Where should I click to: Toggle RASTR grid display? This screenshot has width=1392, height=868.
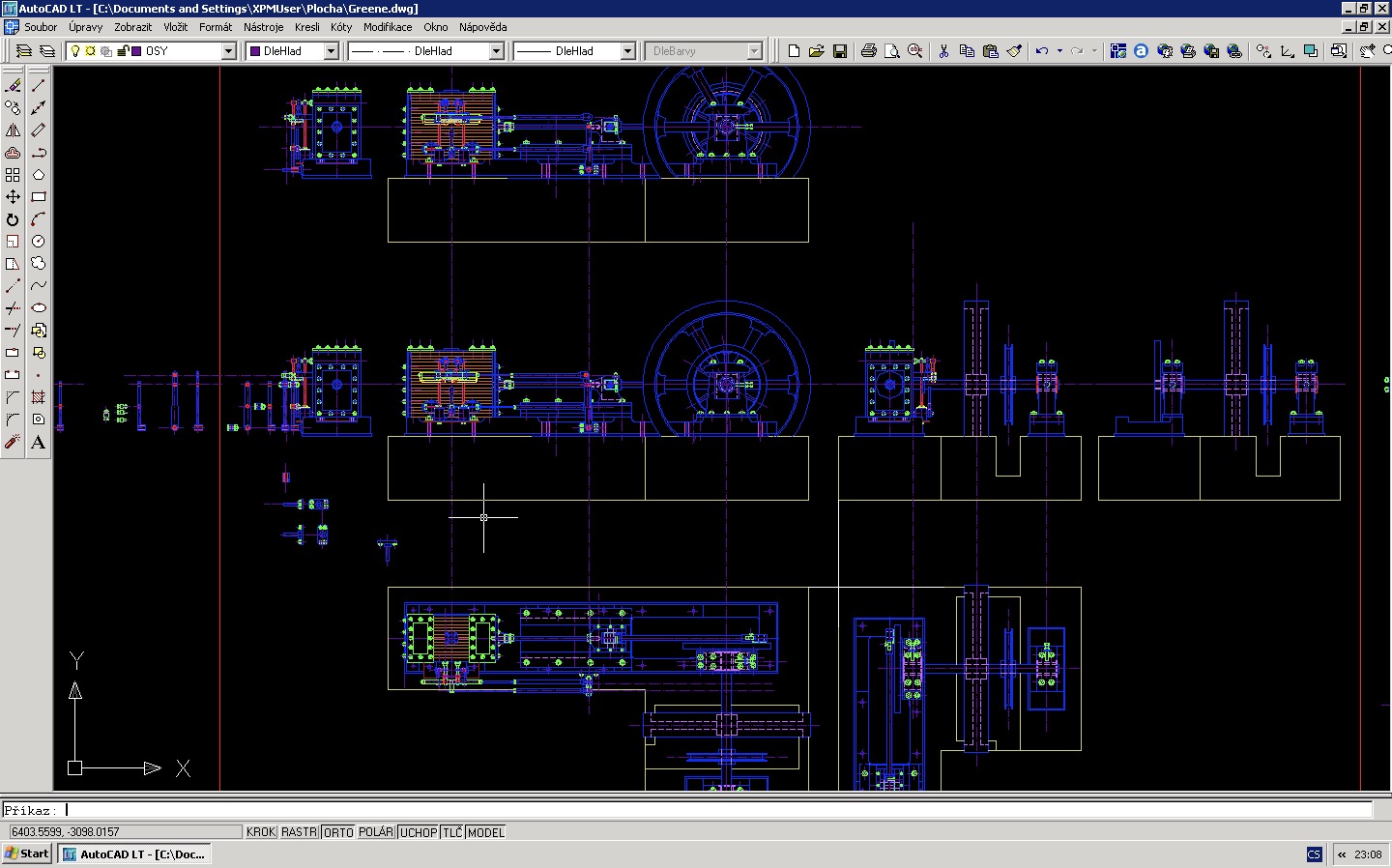coord(300,832)
